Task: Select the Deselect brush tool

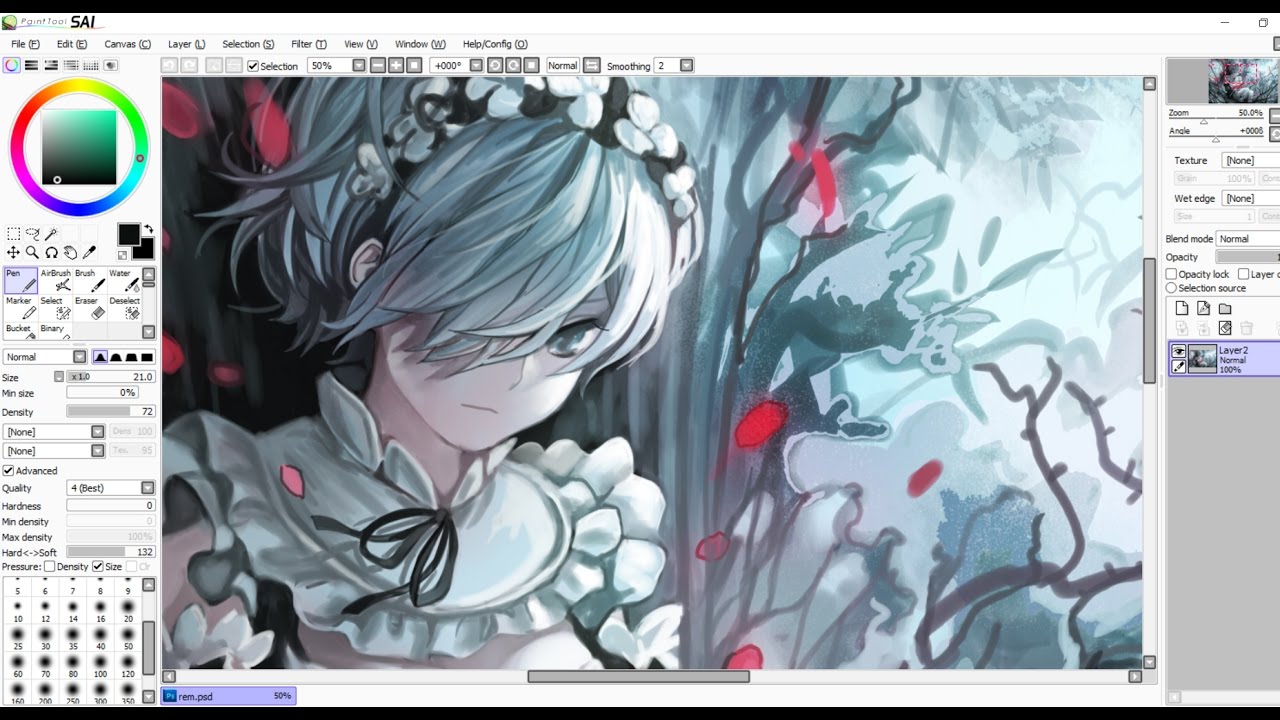Action: pos(124,308)
